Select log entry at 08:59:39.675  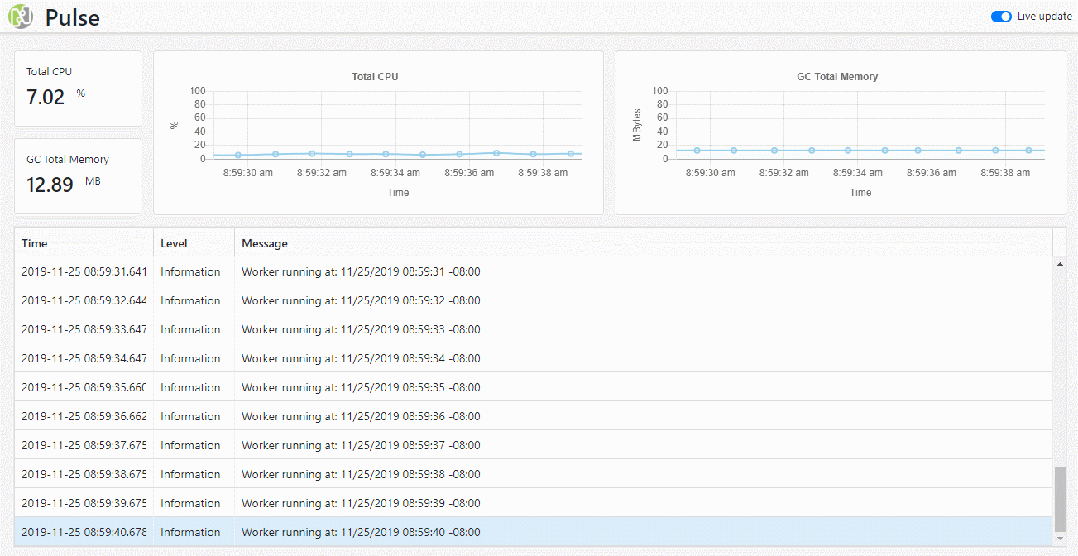[x=84, y=503]
